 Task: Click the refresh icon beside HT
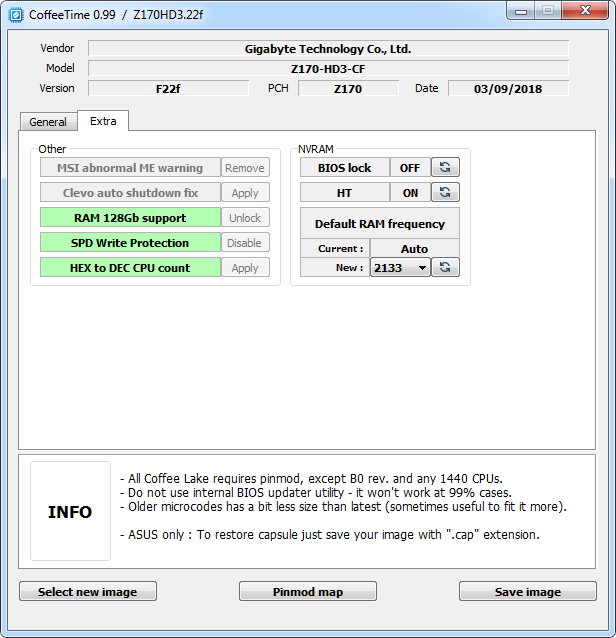pyautogui.click(x=446, y=192)
